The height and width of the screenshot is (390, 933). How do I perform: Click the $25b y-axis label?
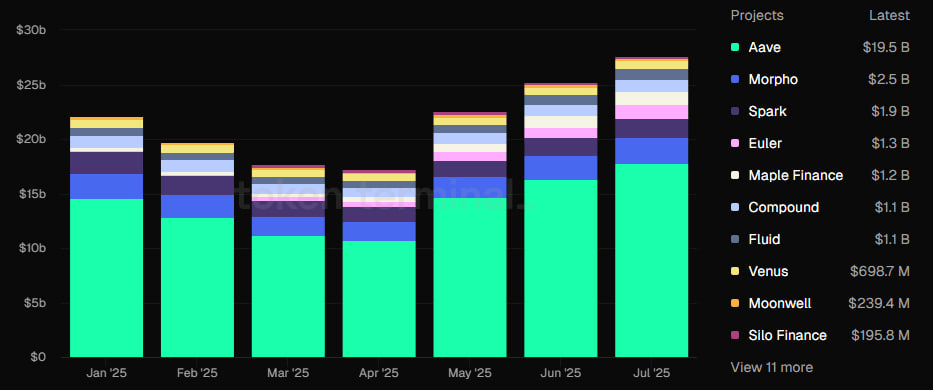coord(31,85)
